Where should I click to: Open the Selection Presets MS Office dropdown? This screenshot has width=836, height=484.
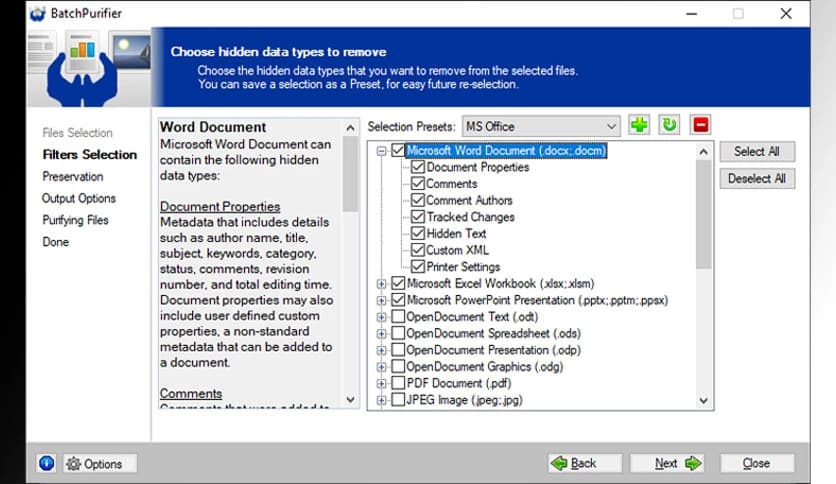[x=541, y=126]
